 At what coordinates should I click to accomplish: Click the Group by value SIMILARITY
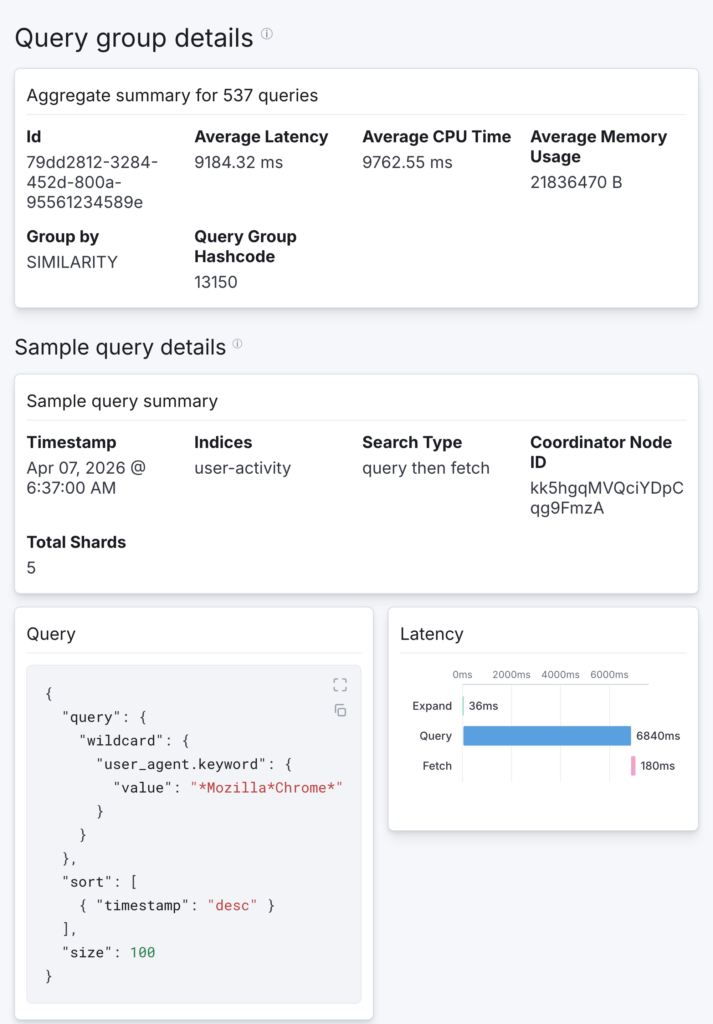pos(72,263)
